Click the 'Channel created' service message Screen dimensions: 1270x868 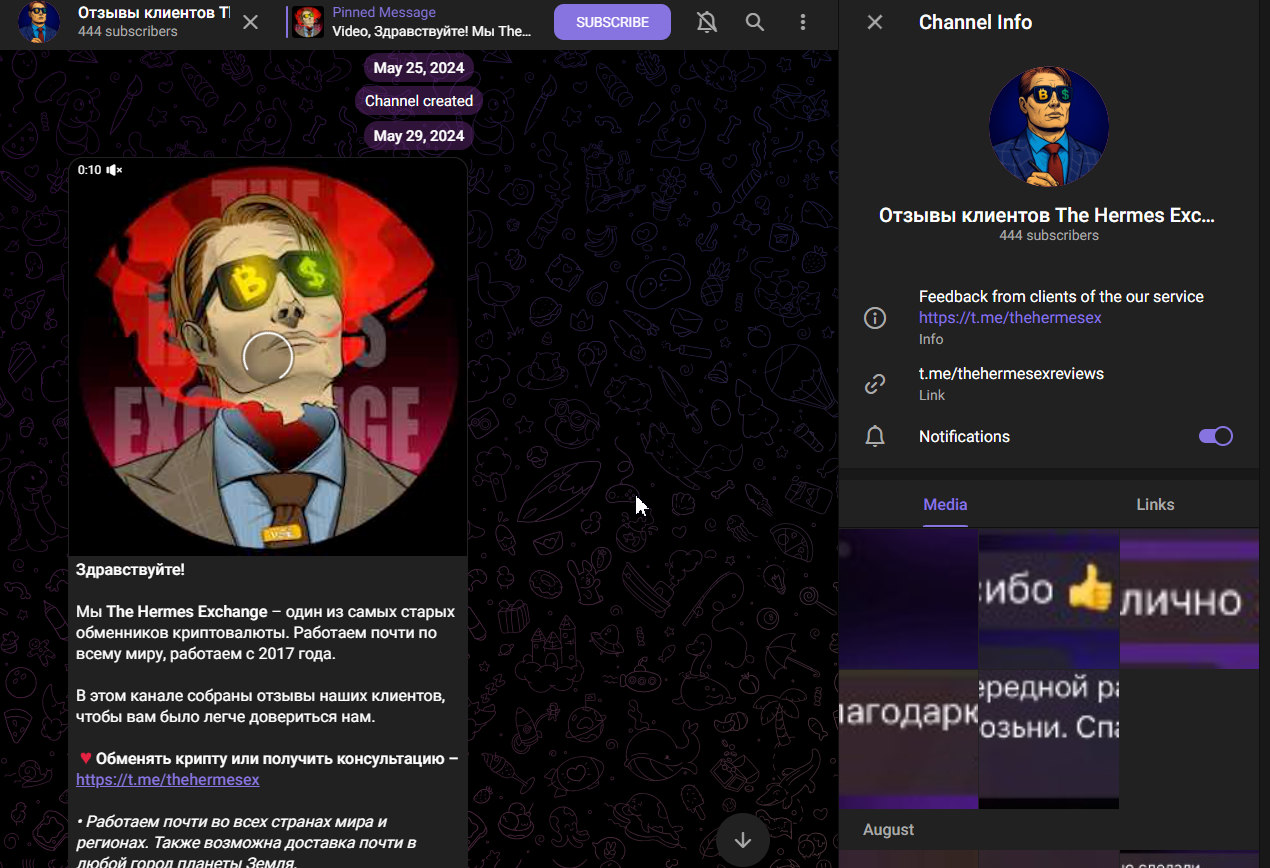[x=419, y=101]
